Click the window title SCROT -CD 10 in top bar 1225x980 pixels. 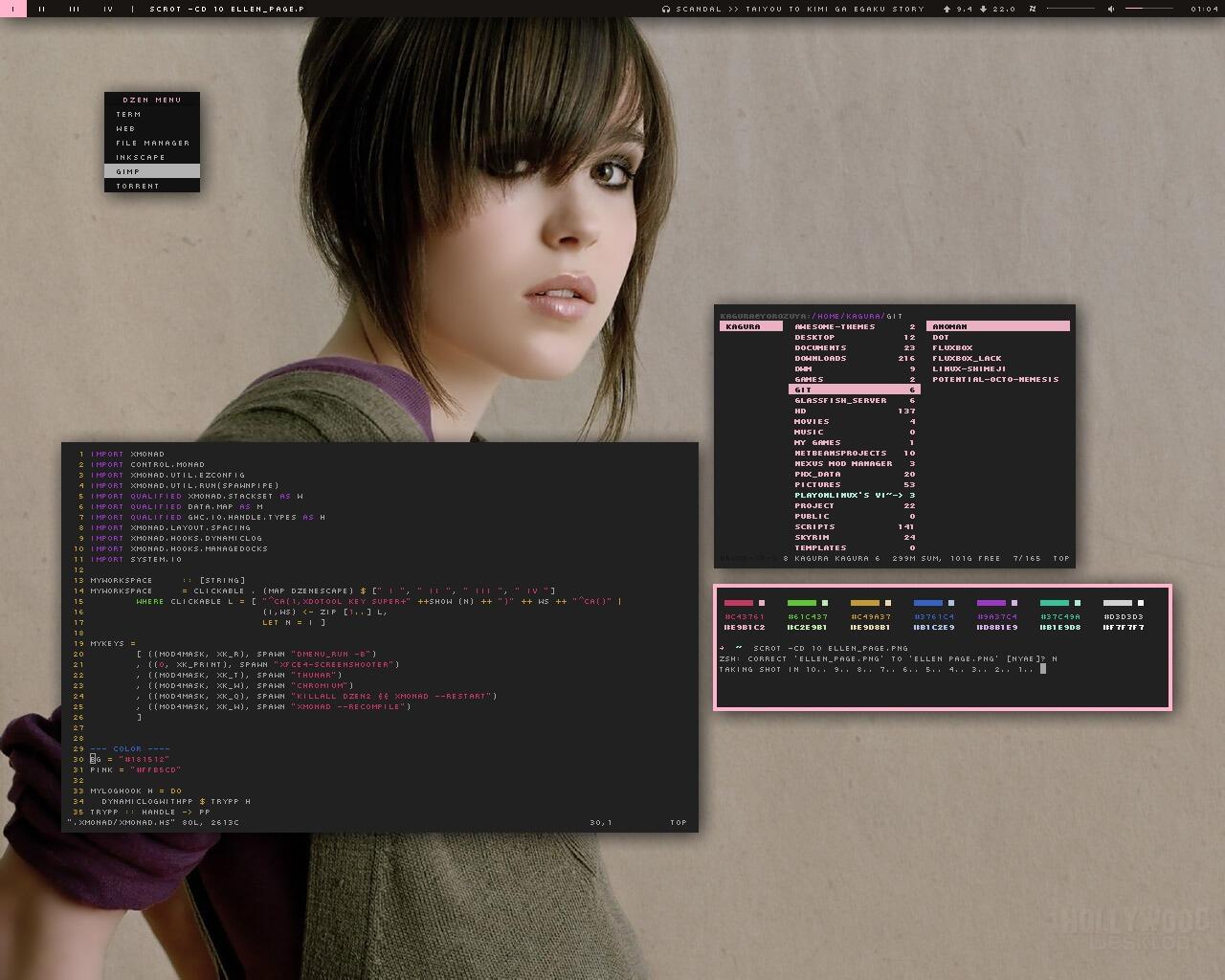(x=227, y=9)
